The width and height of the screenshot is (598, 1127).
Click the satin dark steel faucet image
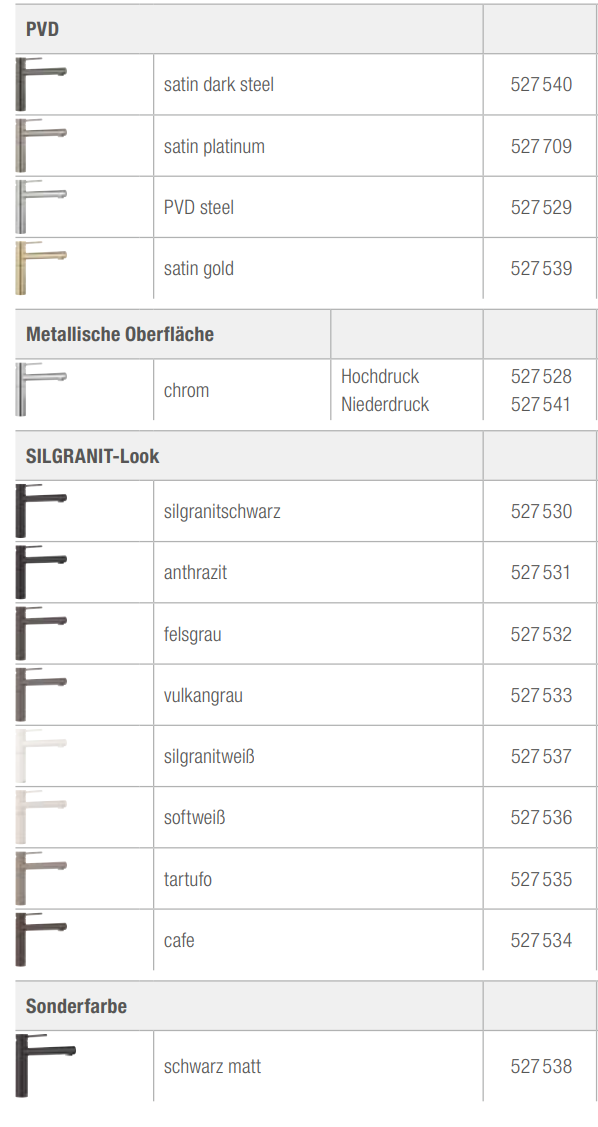click(41, 84)
